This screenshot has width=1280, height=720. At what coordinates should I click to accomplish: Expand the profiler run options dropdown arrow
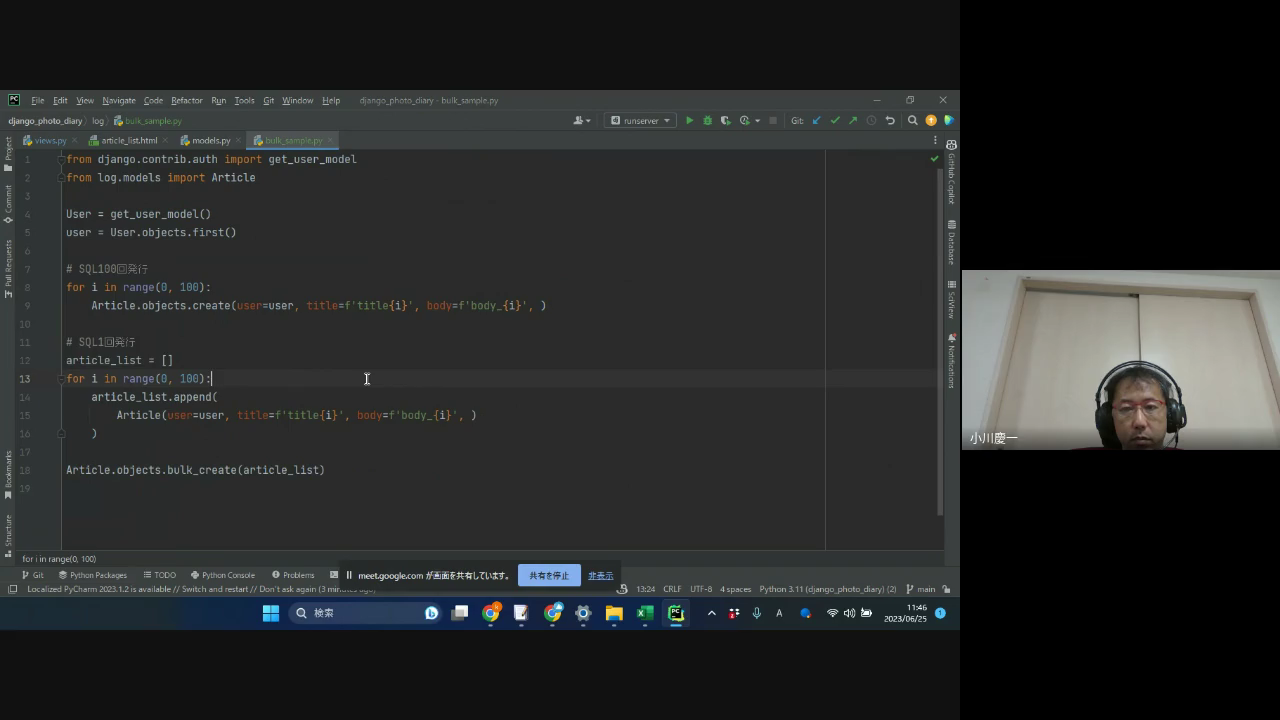757,121
